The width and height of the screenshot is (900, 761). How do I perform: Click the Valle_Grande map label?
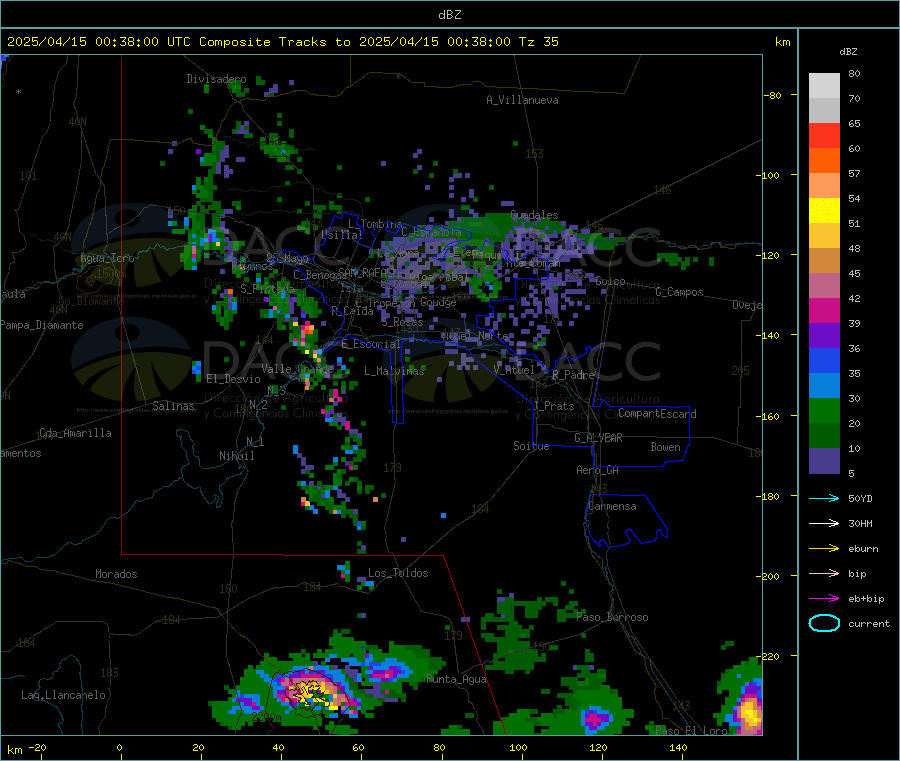pos(297,368)
